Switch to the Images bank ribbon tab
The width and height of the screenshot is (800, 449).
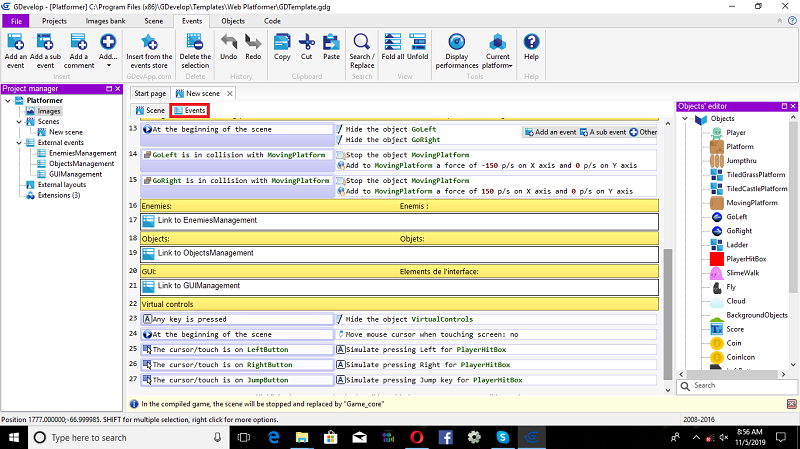point(105,20)
